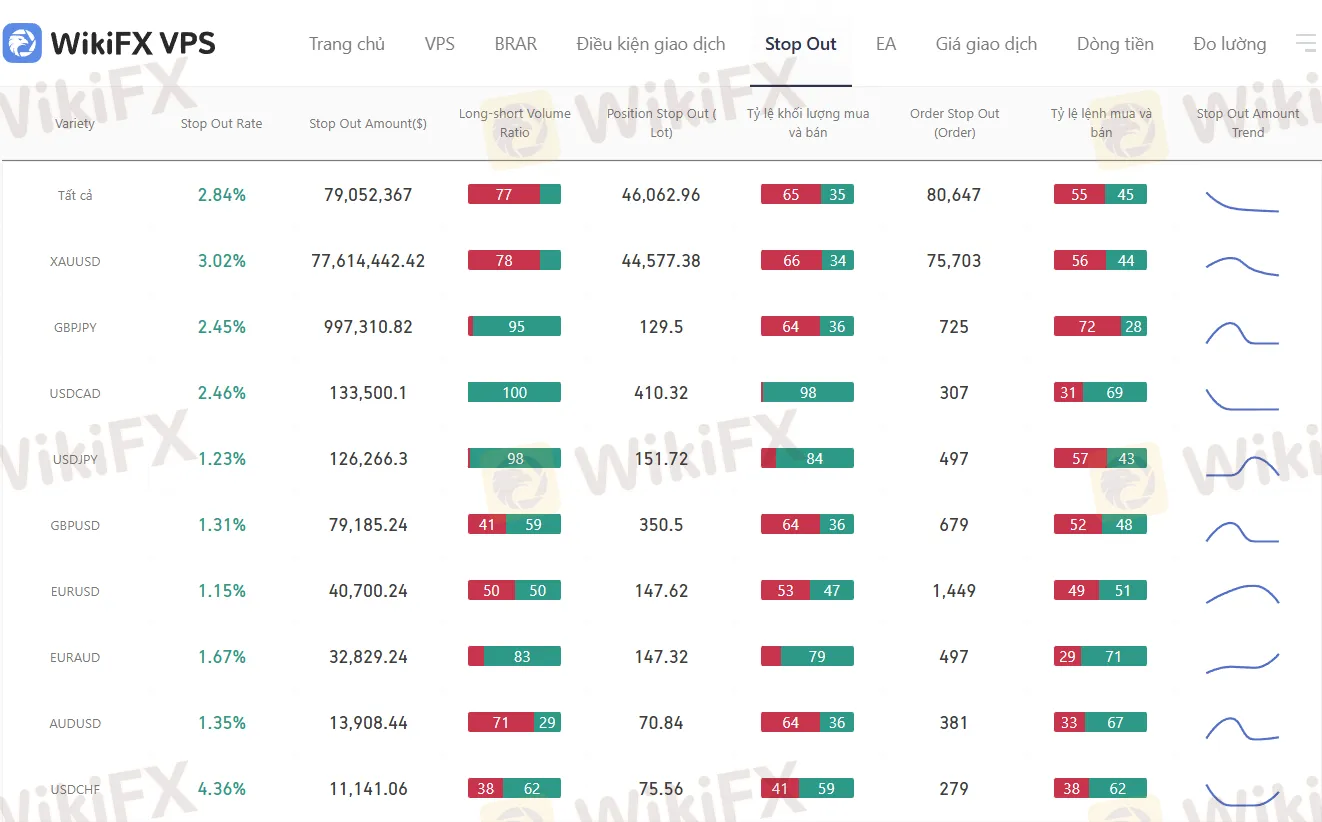Switch to the BRAR tab
The height and width of the screenshot is (822, 1322).
515,44
